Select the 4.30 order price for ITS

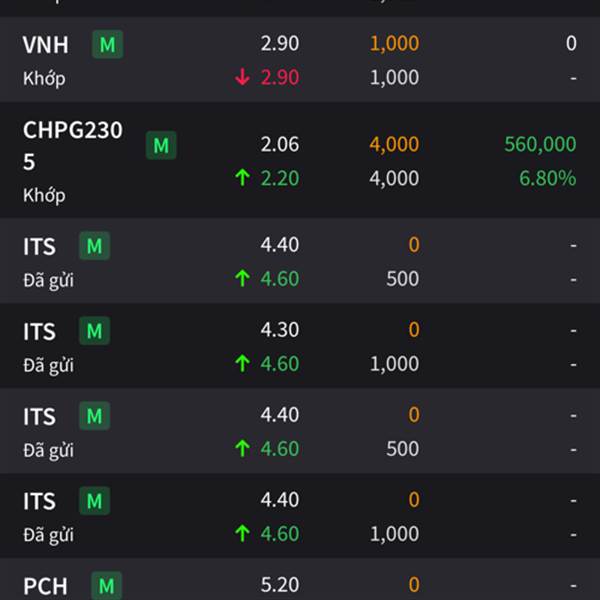[280, 329]
